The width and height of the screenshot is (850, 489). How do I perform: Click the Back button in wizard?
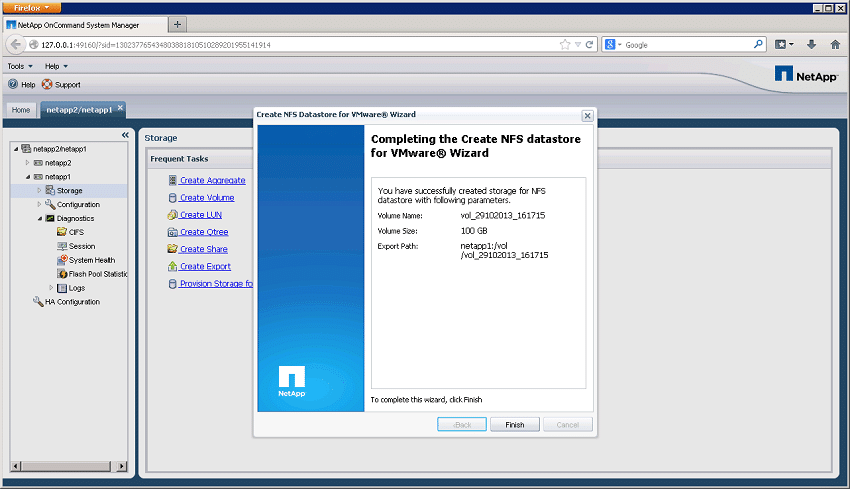[462, 424]
